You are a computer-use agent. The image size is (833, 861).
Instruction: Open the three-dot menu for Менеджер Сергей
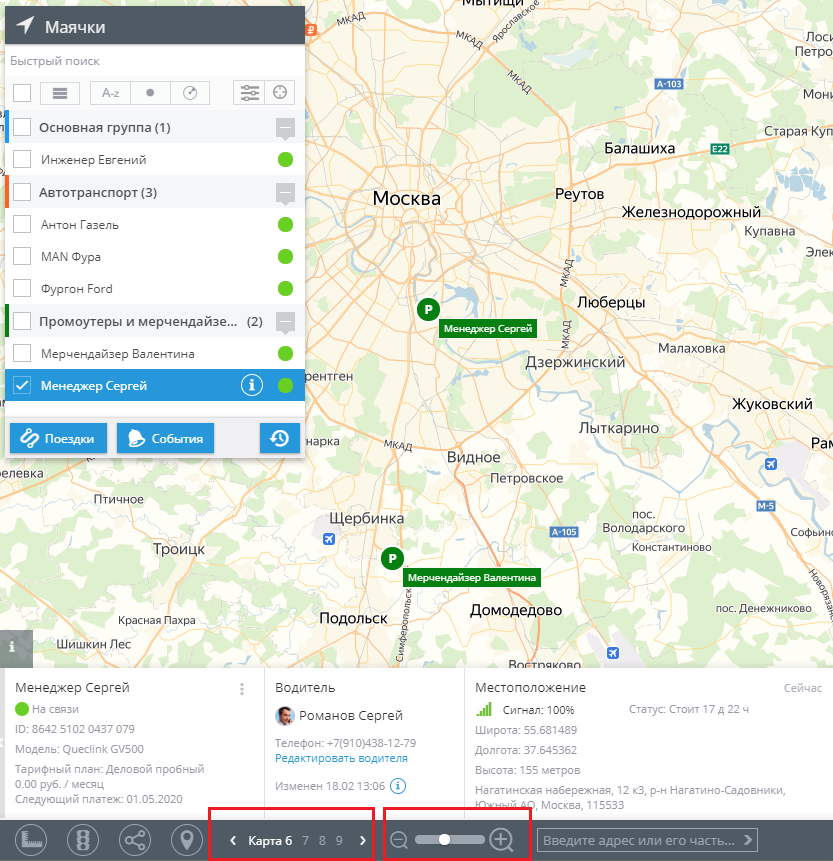[242, 689]
